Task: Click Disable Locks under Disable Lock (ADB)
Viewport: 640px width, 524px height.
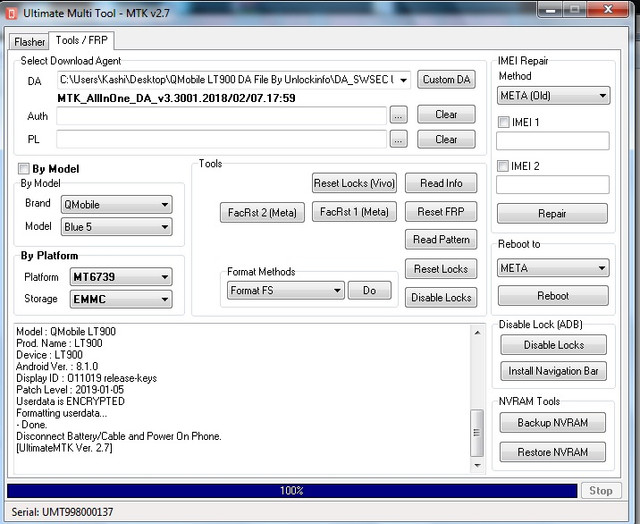Action: coord(553,345)
